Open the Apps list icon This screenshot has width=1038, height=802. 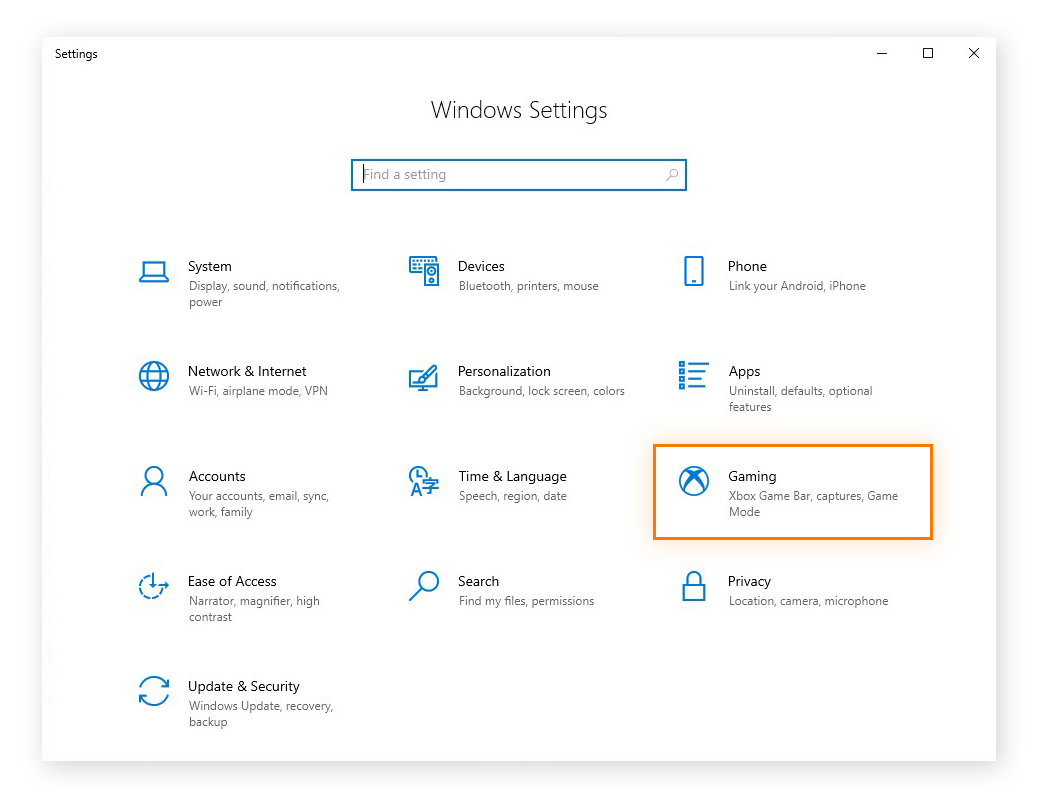pyautogui.click(x=694, y=376)
